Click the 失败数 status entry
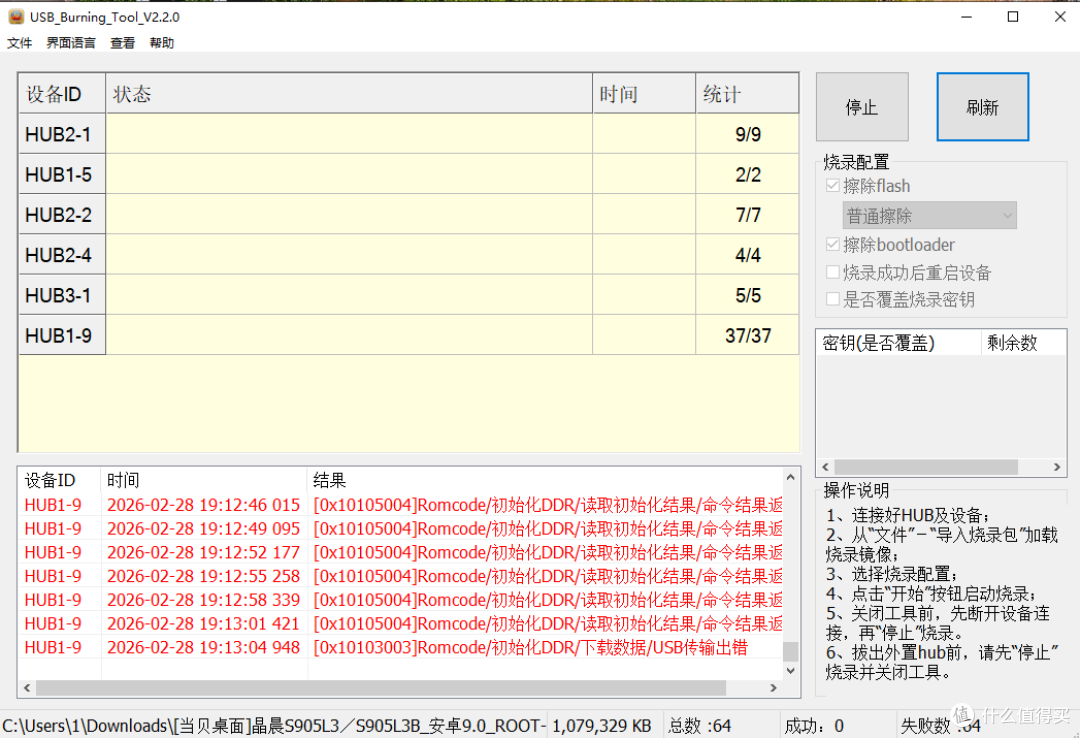This screenshot has height=738, width=1080. [x=940, y=726]
